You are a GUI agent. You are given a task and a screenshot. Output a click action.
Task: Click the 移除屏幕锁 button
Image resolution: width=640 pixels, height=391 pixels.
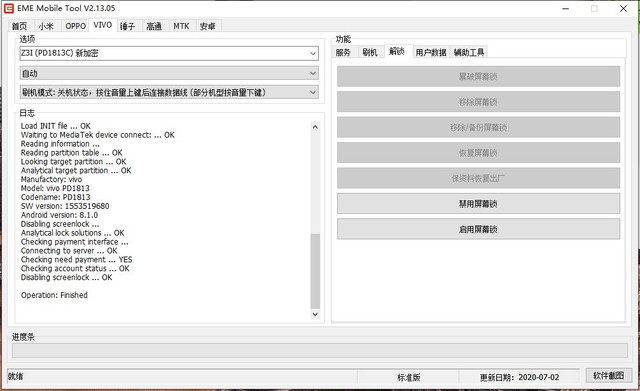click(478, 102)
